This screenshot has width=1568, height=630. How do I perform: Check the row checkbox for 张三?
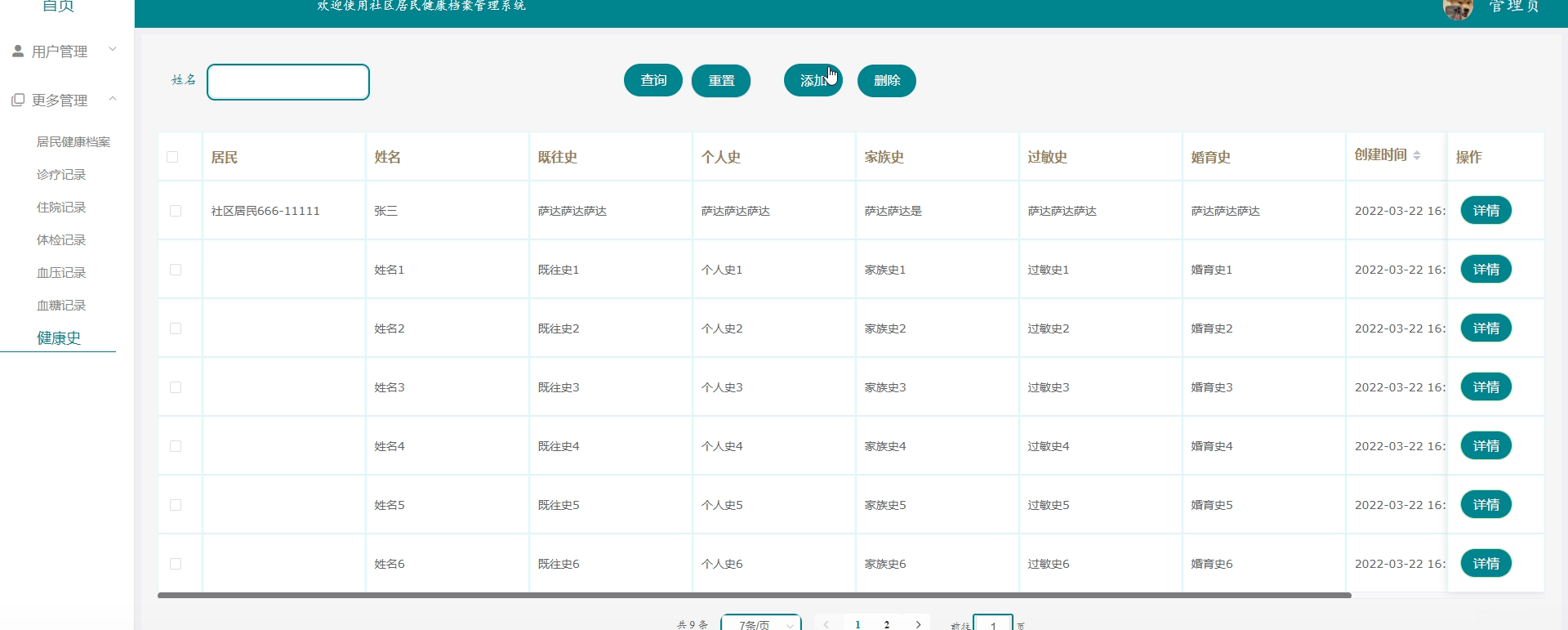(176, 211)
